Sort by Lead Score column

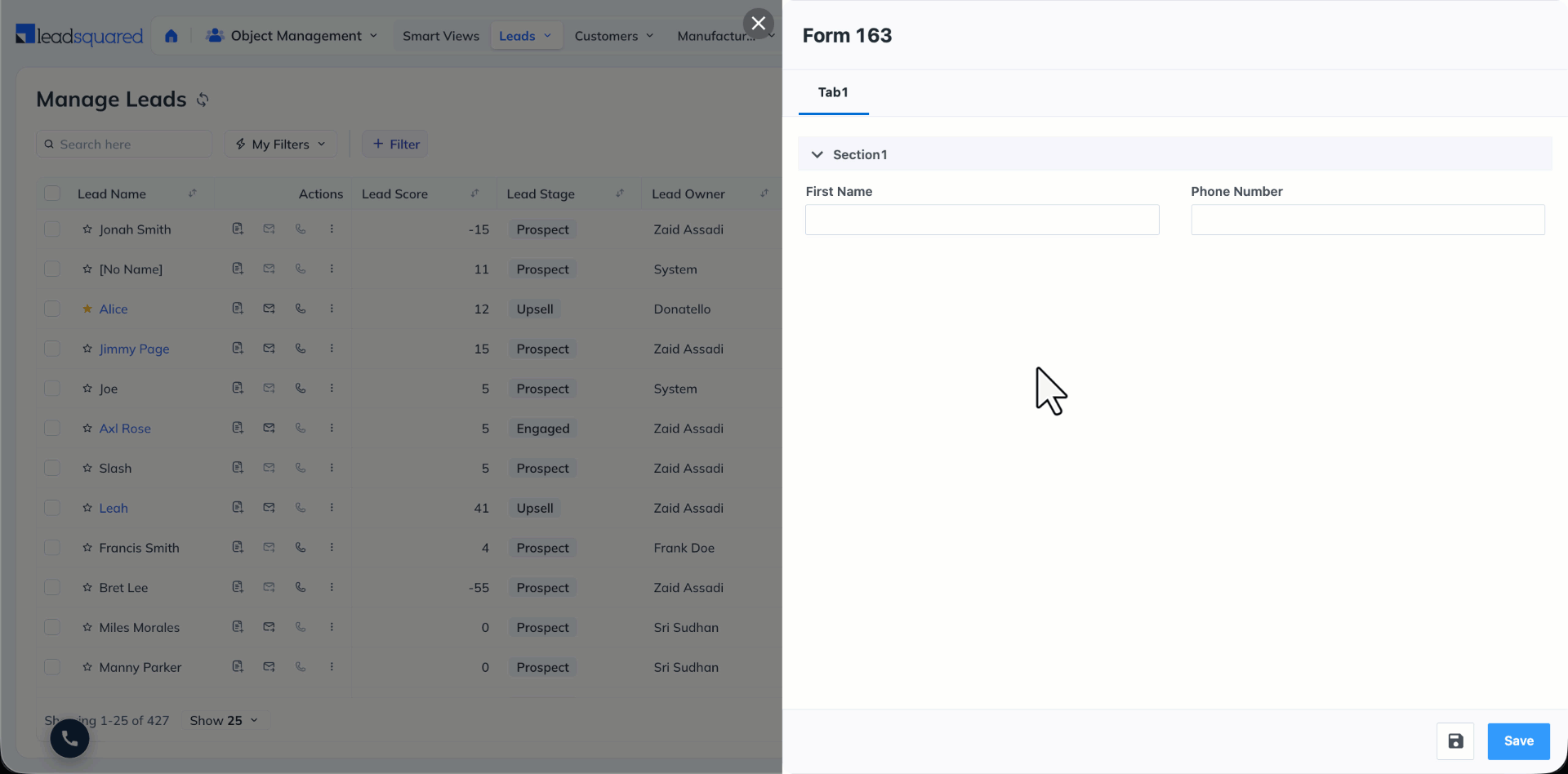coord(474,193)
